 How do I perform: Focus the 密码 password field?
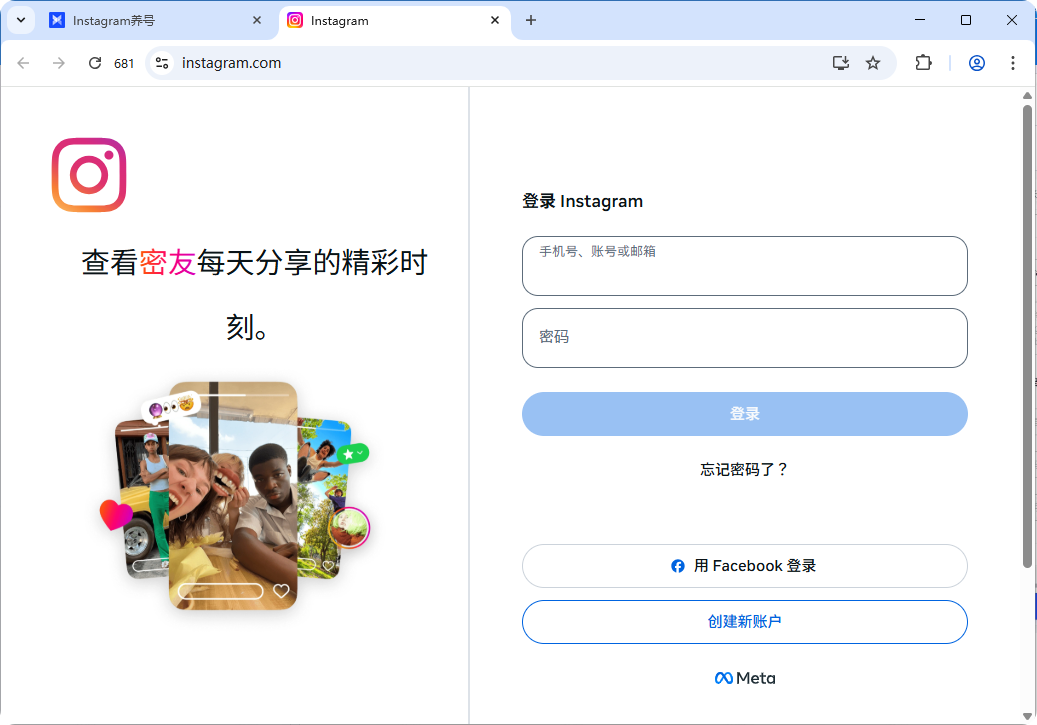(x=744, y=338)
